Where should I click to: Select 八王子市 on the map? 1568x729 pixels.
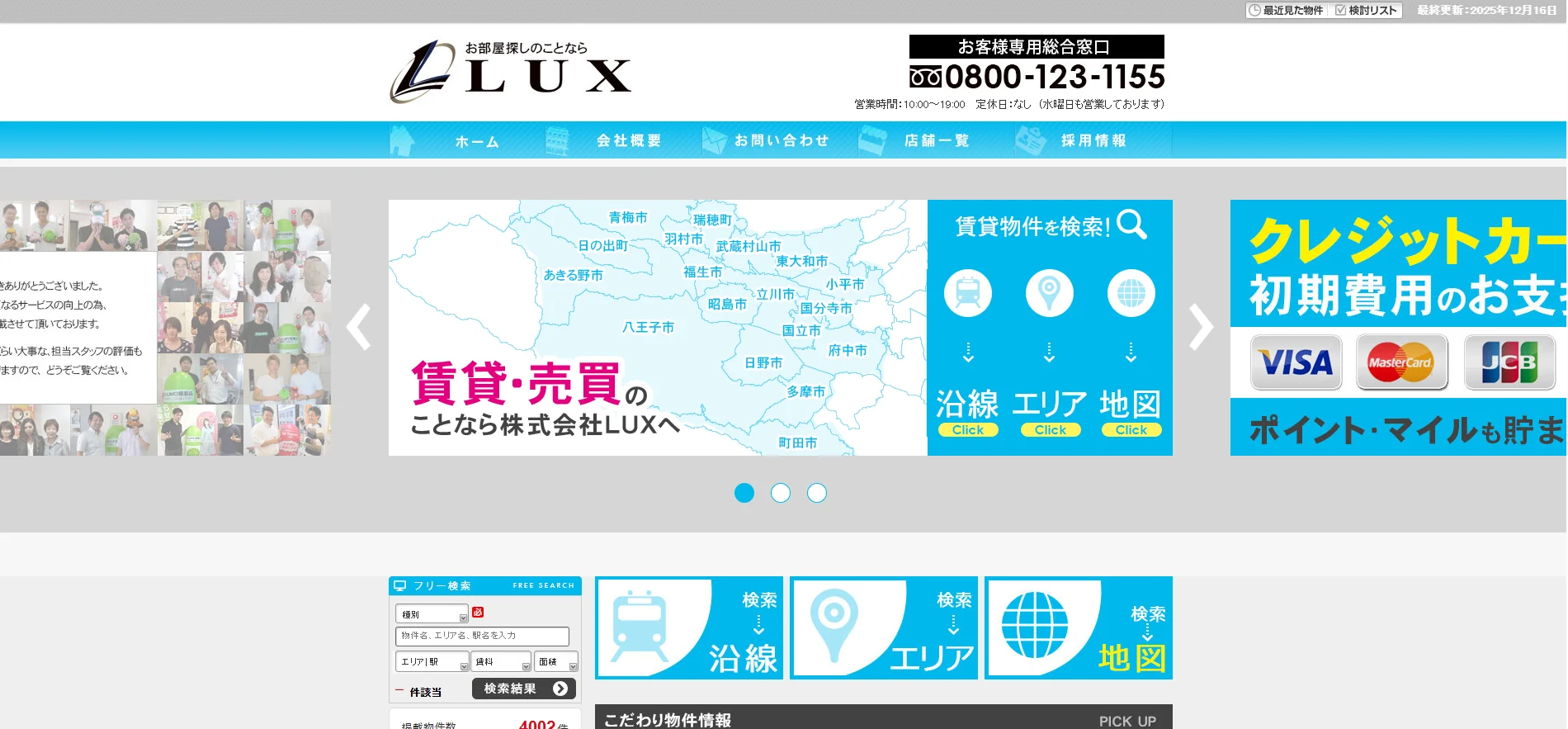[648, 328]
